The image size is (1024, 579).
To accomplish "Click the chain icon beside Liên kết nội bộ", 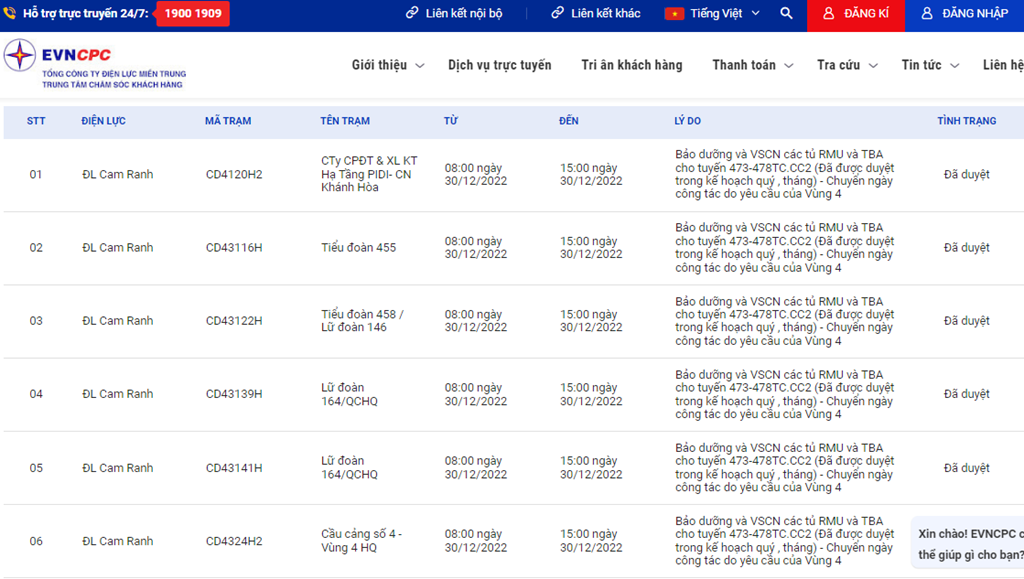I will [412, 14].
